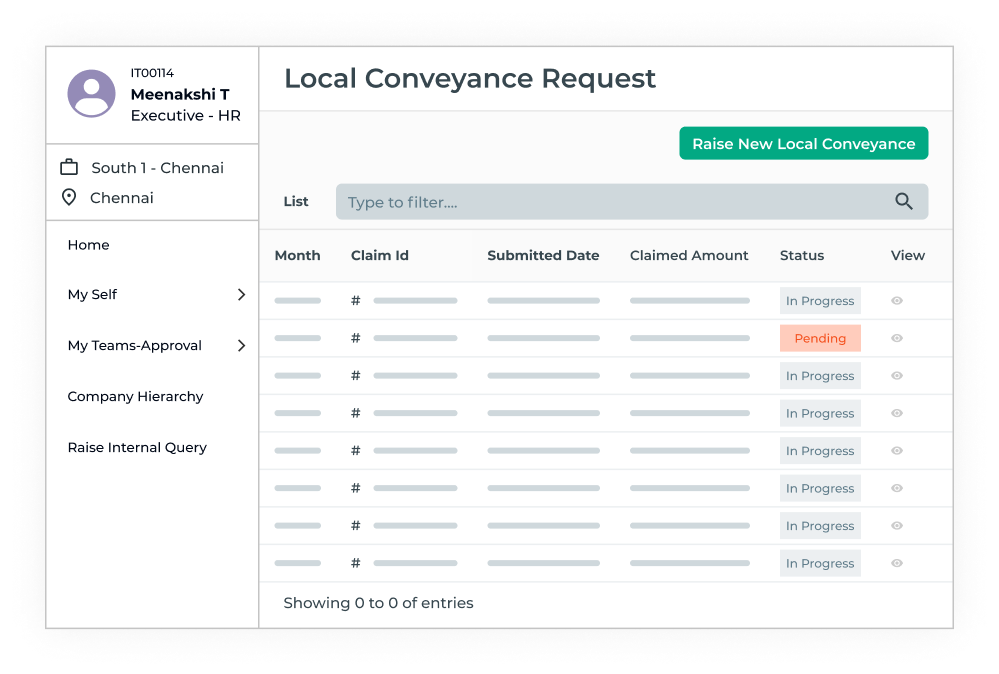Select Raise Internal Query in sidebar
This screenshot has width=999, height=674.
tap(137, 448)
